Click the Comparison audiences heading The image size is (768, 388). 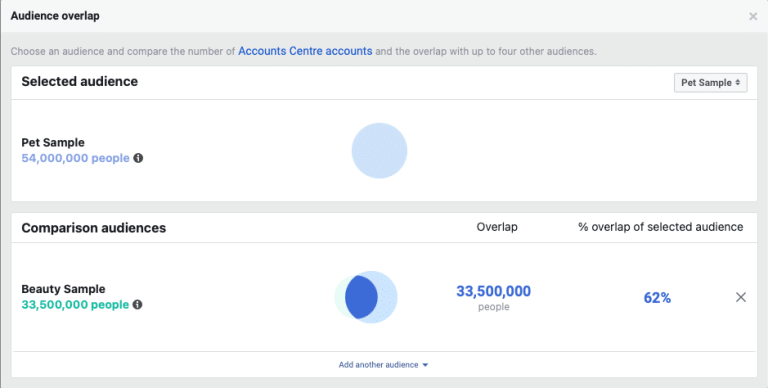(94, 228)
